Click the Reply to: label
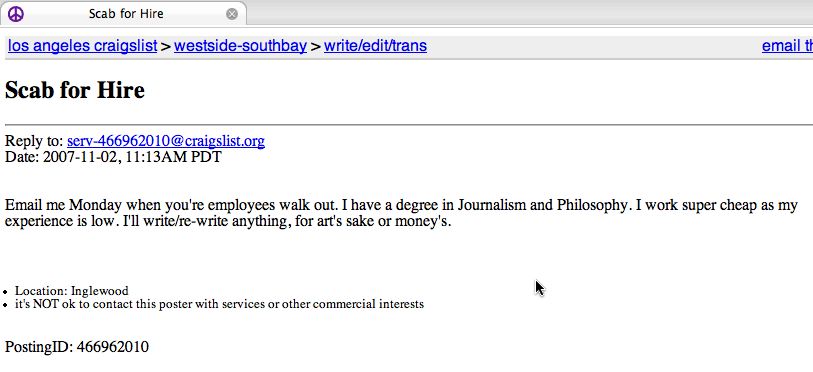This screenshot has height=372, width=813. 34,141
